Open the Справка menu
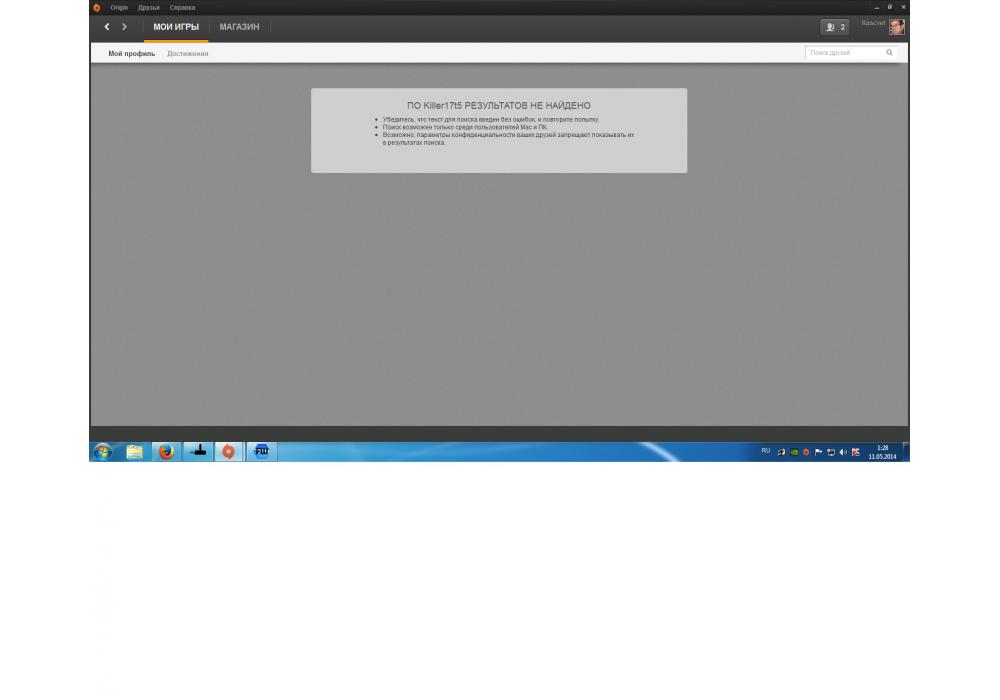The width and height of the screenshot is (1000, 700). tap(182, 7)
